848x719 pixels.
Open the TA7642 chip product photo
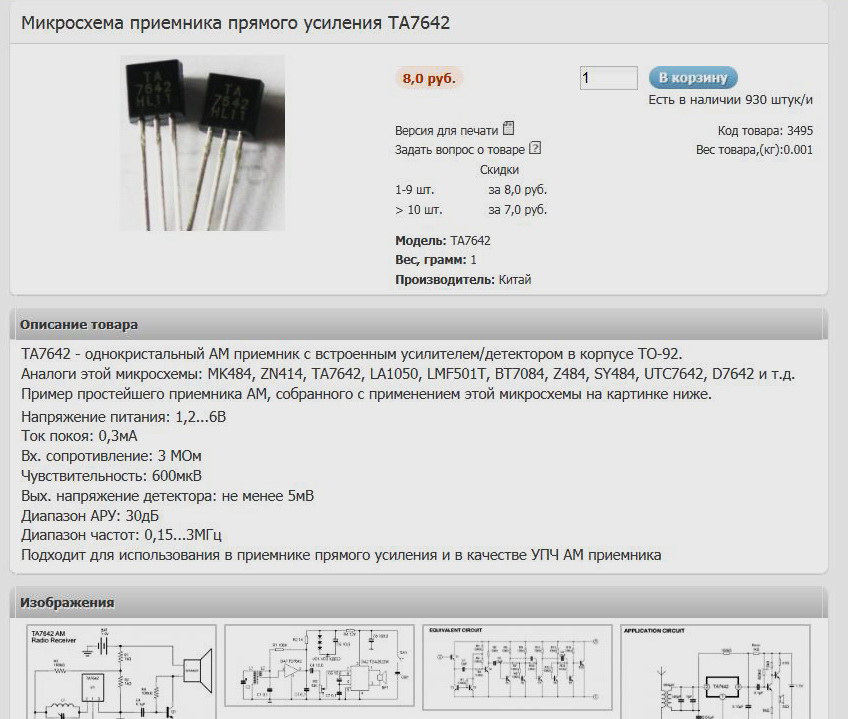coord(202,143)
